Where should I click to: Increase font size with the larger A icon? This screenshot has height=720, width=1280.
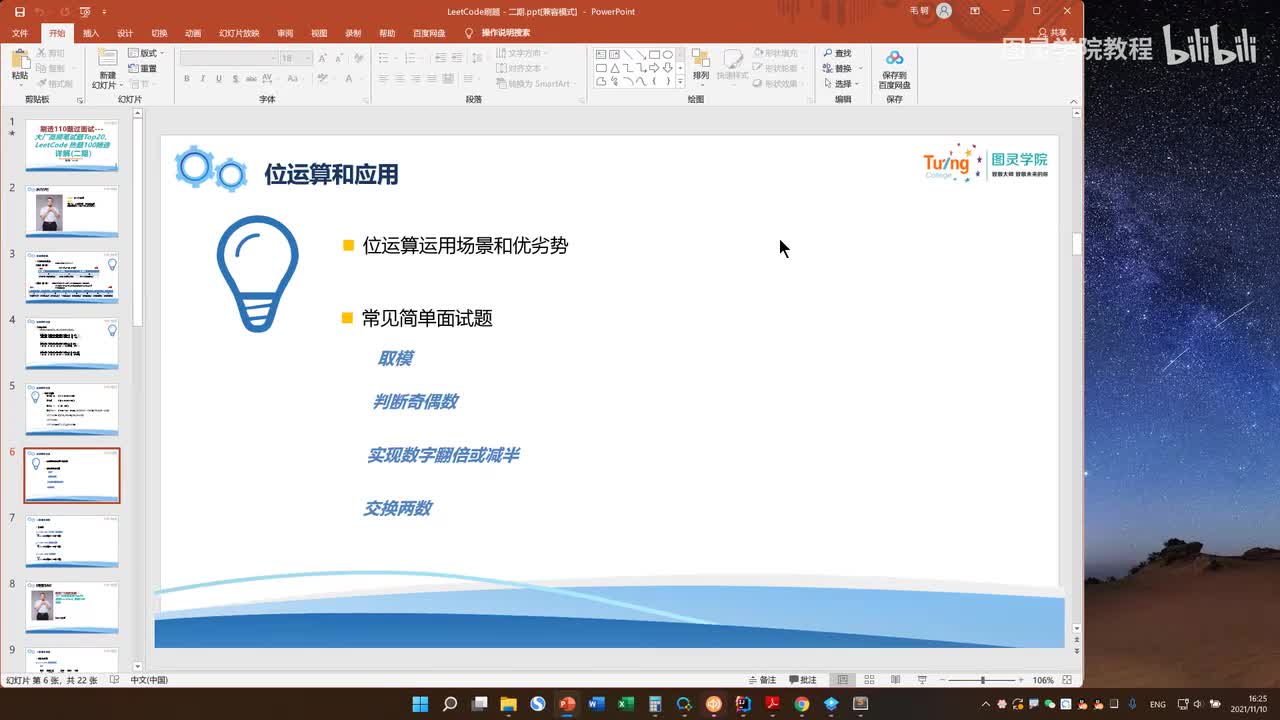[x=322, y=59]
